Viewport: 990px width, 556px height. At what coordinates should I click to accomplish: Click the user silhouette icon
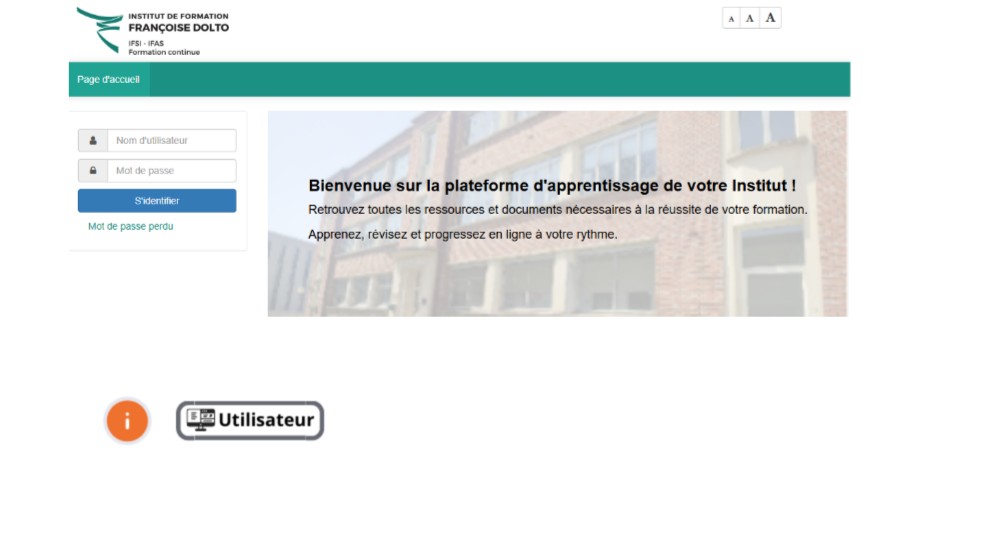pos(93,141)
